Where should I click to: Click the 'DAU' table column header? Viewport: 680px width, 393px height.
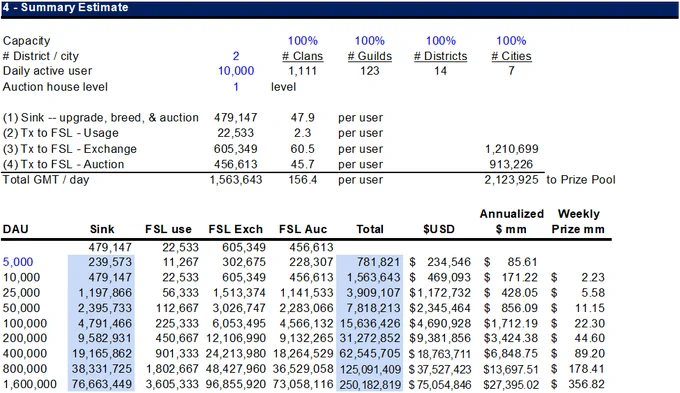pyautogui.click(x=16, y=229)
